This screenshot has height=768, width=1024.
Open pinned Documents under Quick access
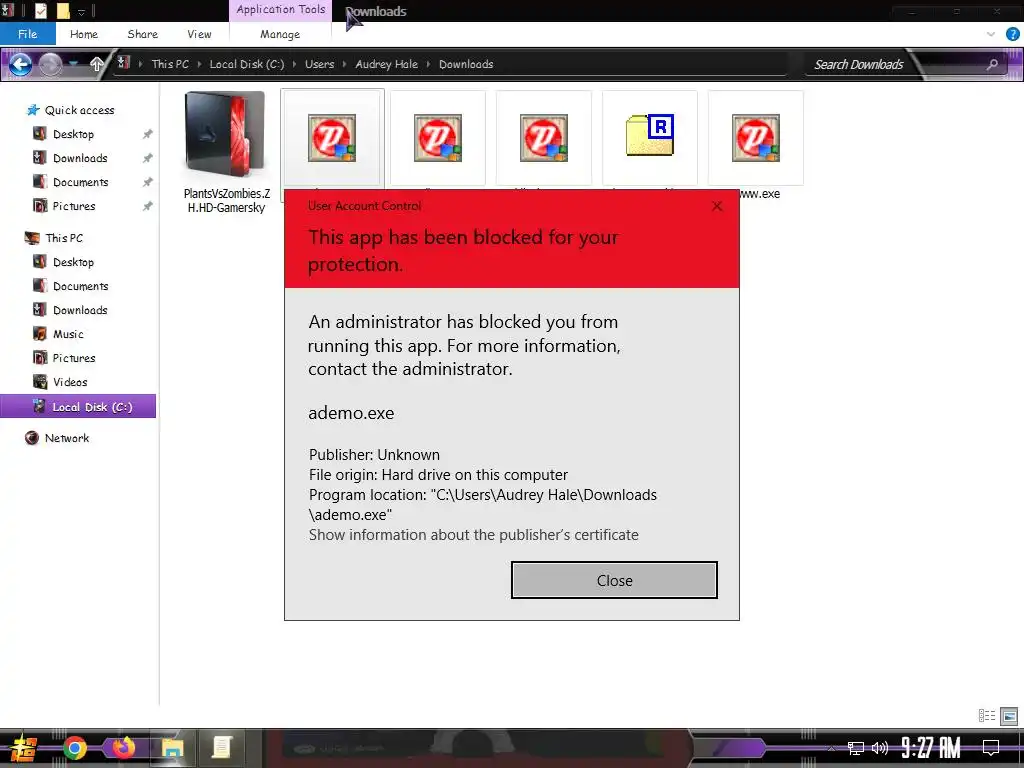tap(80, 182)
